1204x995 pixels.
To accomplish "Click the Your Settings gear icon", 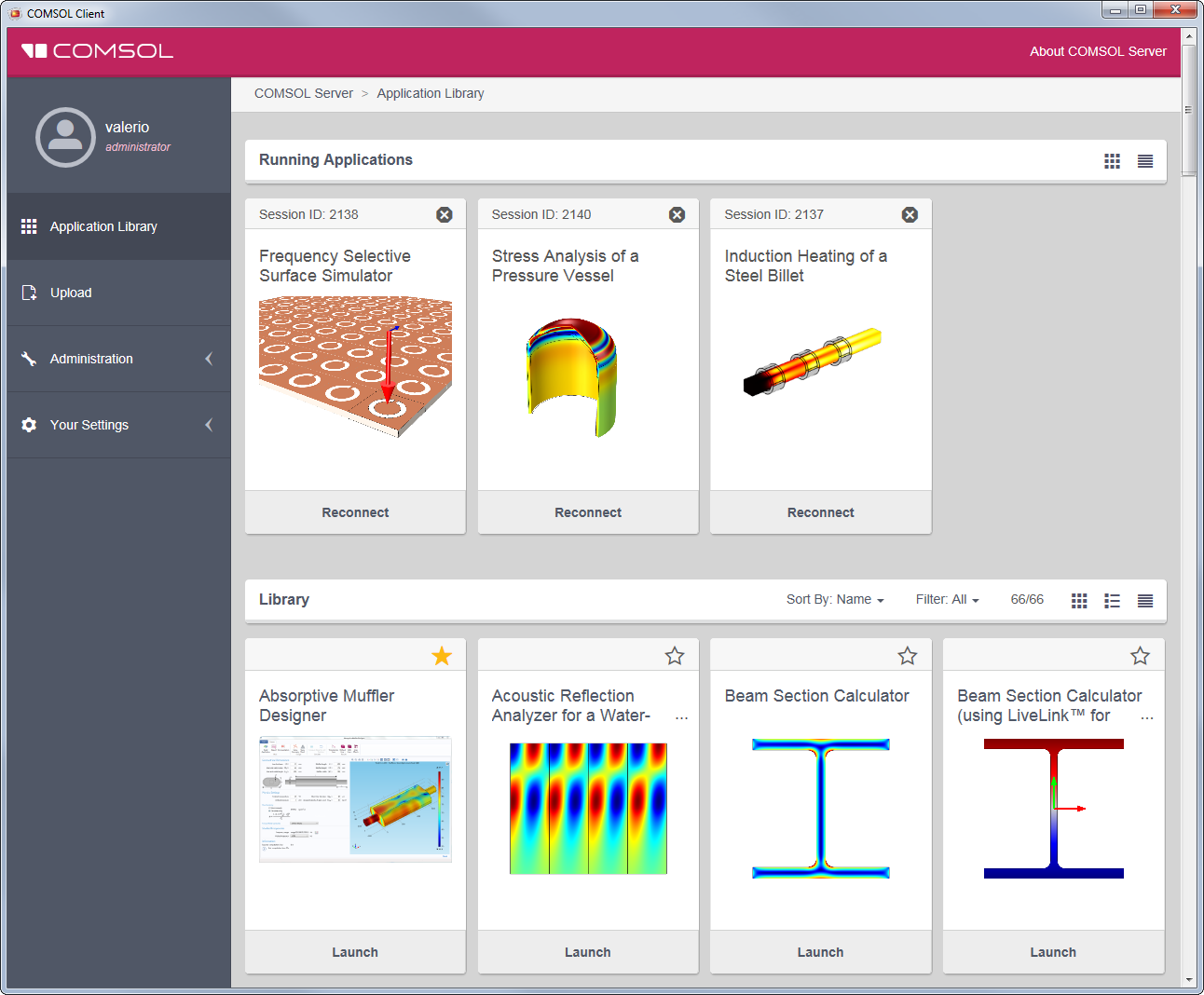I will pyautogui.click(x=29, y=425).
